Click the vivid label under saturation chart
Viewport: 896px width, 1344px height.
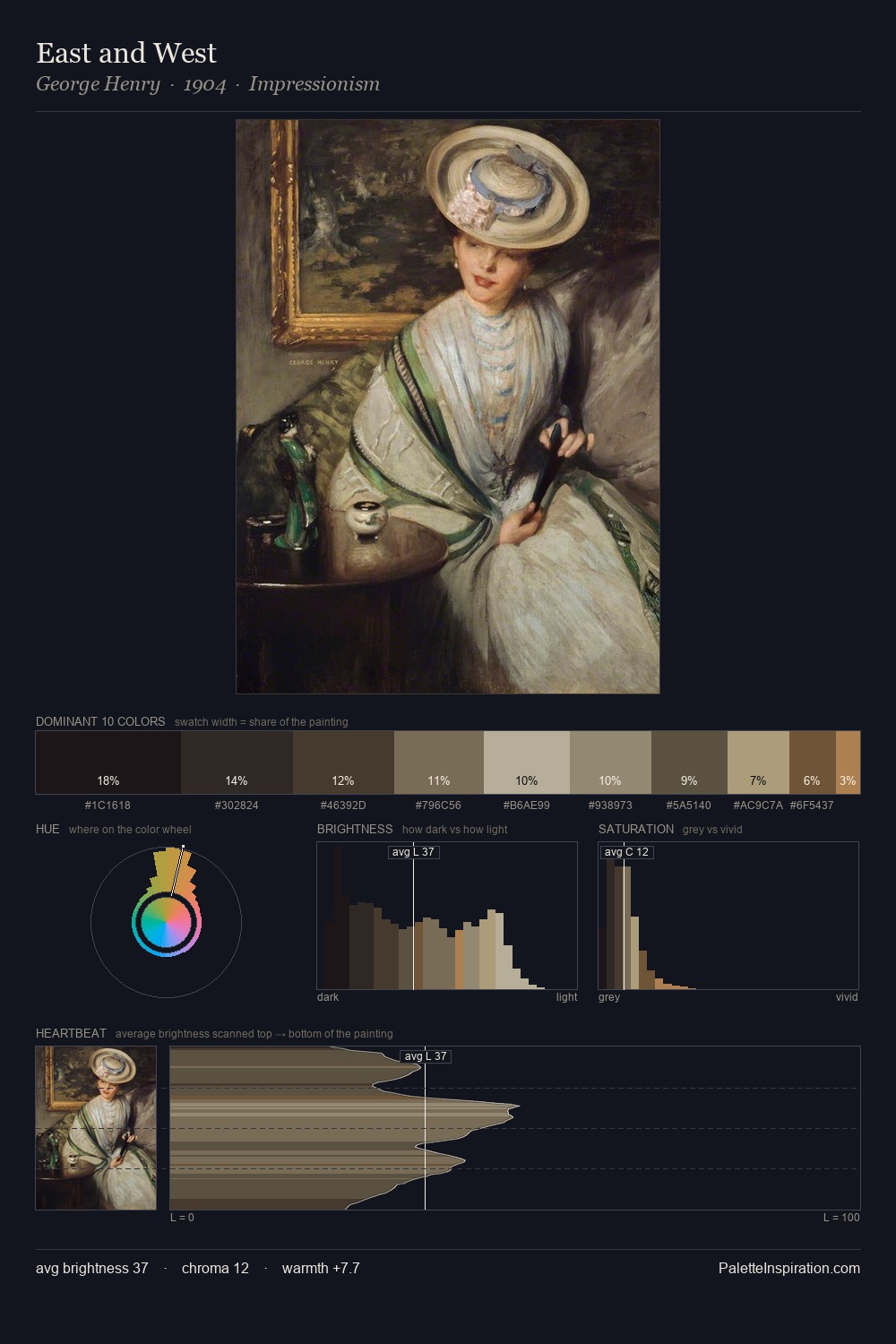click(847, 997)
